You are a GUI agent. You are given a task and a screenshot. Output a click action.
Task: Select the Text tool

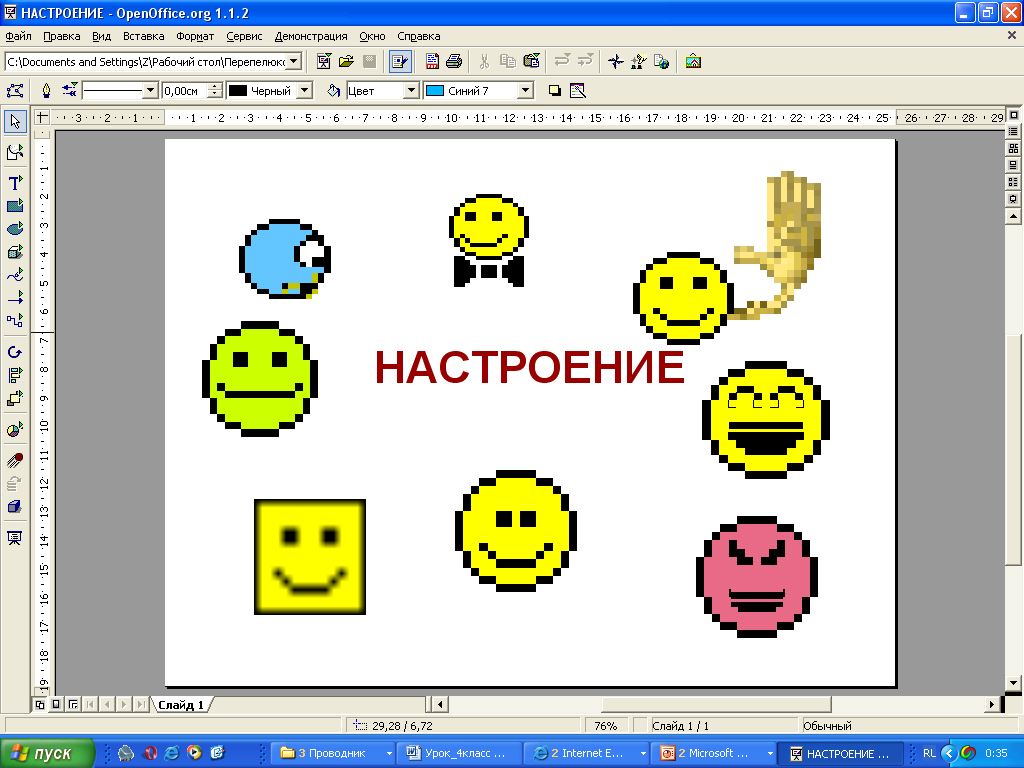click(15, 183)
